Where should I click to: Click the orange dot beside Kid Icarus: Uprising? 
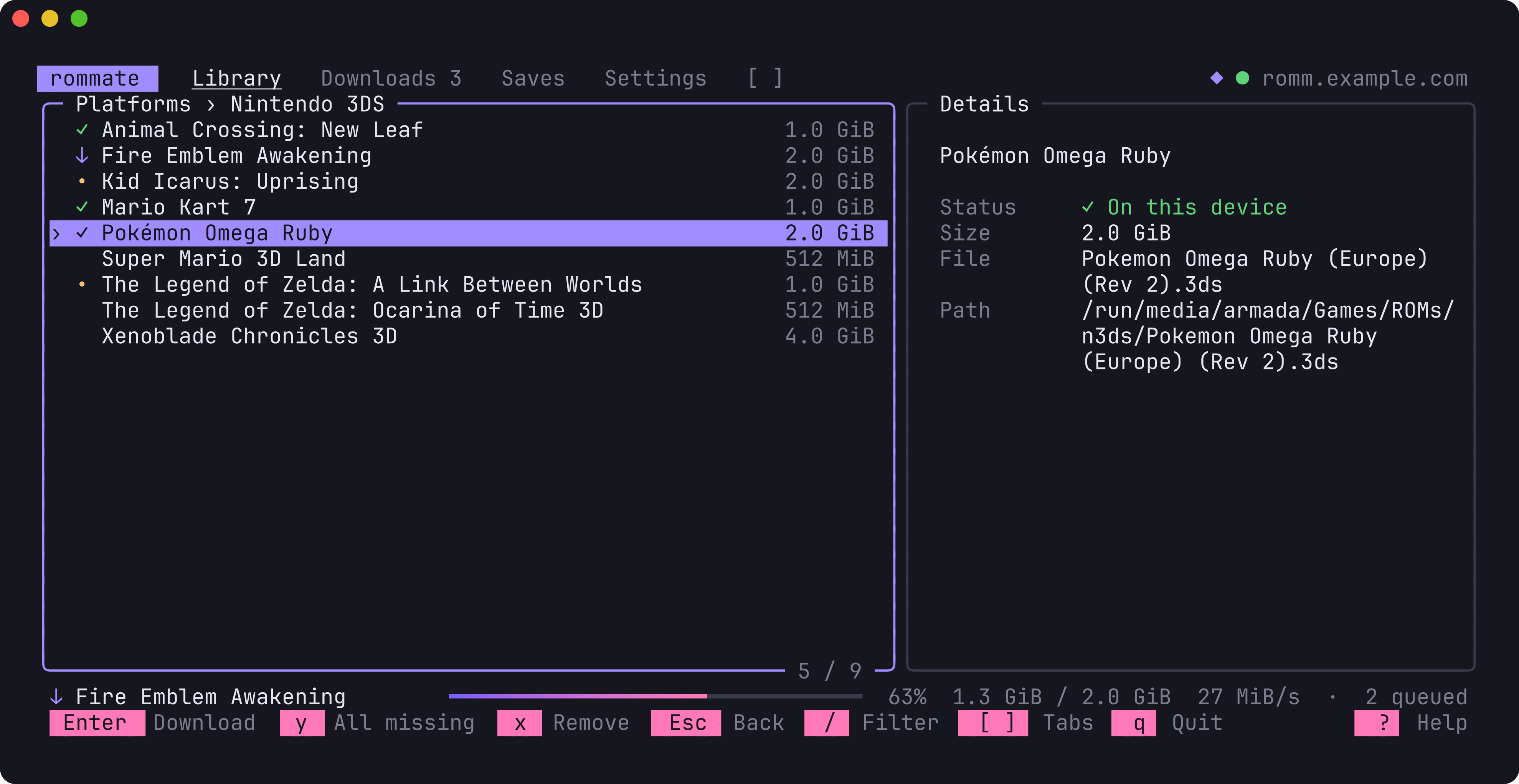coord(82,181)
